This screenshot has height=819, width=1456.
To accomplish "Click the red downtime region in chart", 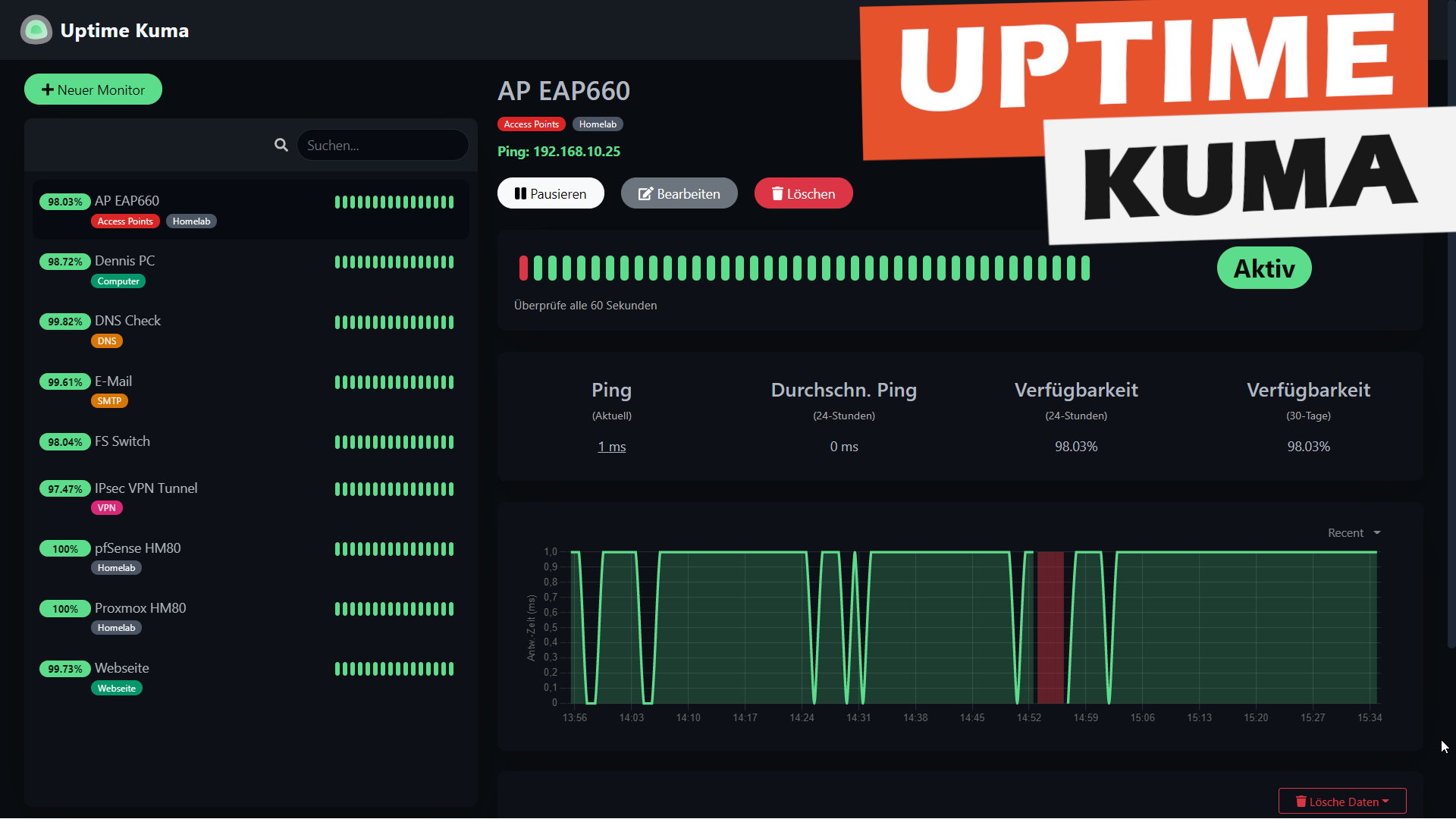I will pos(1050,628).
